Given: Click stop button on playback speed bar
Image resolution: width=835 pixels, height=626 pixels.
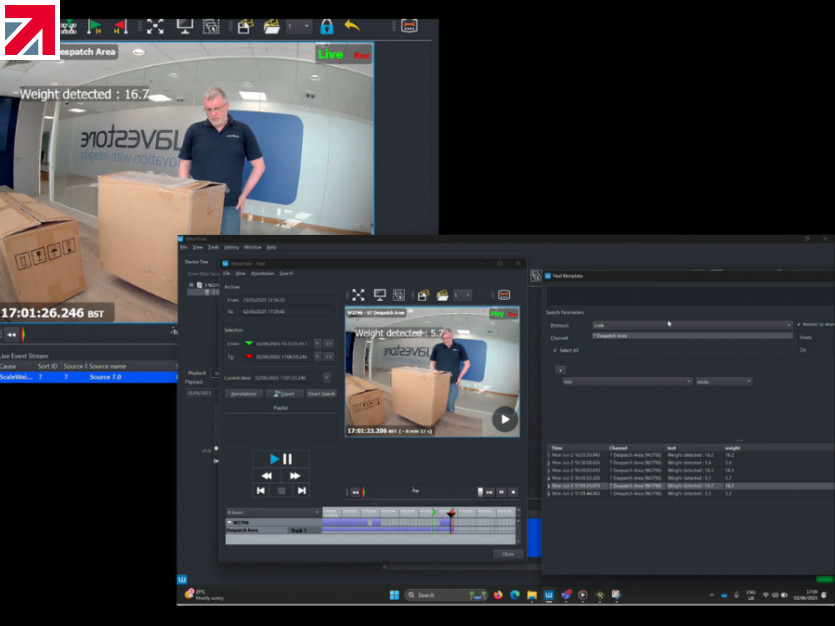Looking at the screenshot, I should tap(513, 492).
